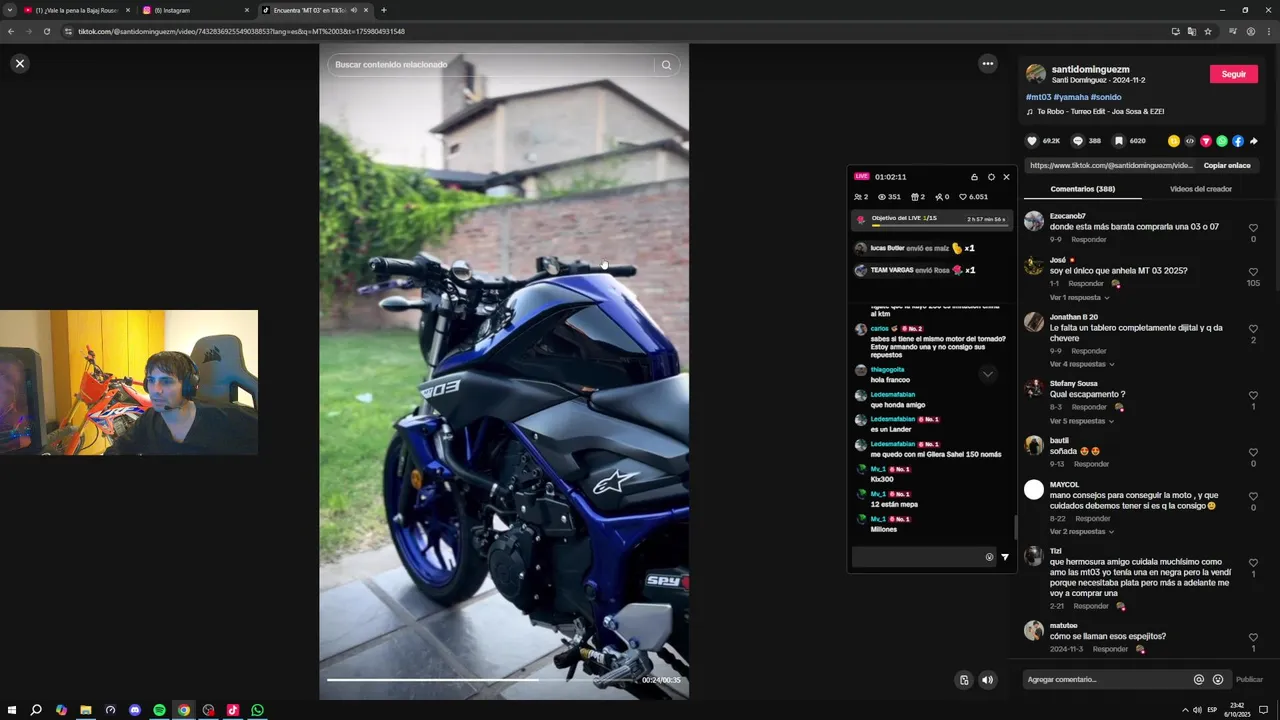Open Ezecanob7's avatar in comments
Viewport: 1280px width, 720px height.
click(1034, 222)
